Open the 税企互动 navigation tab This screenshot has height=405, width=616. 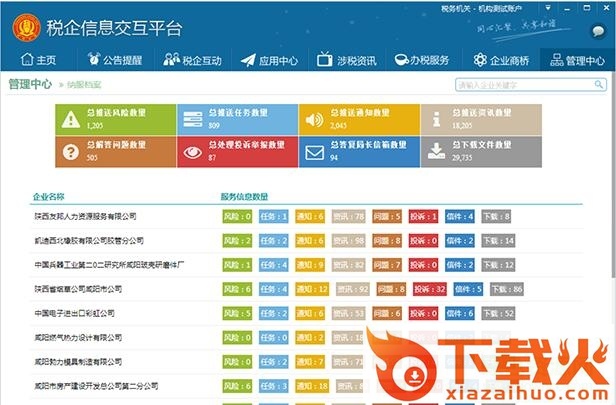[190, 61]
